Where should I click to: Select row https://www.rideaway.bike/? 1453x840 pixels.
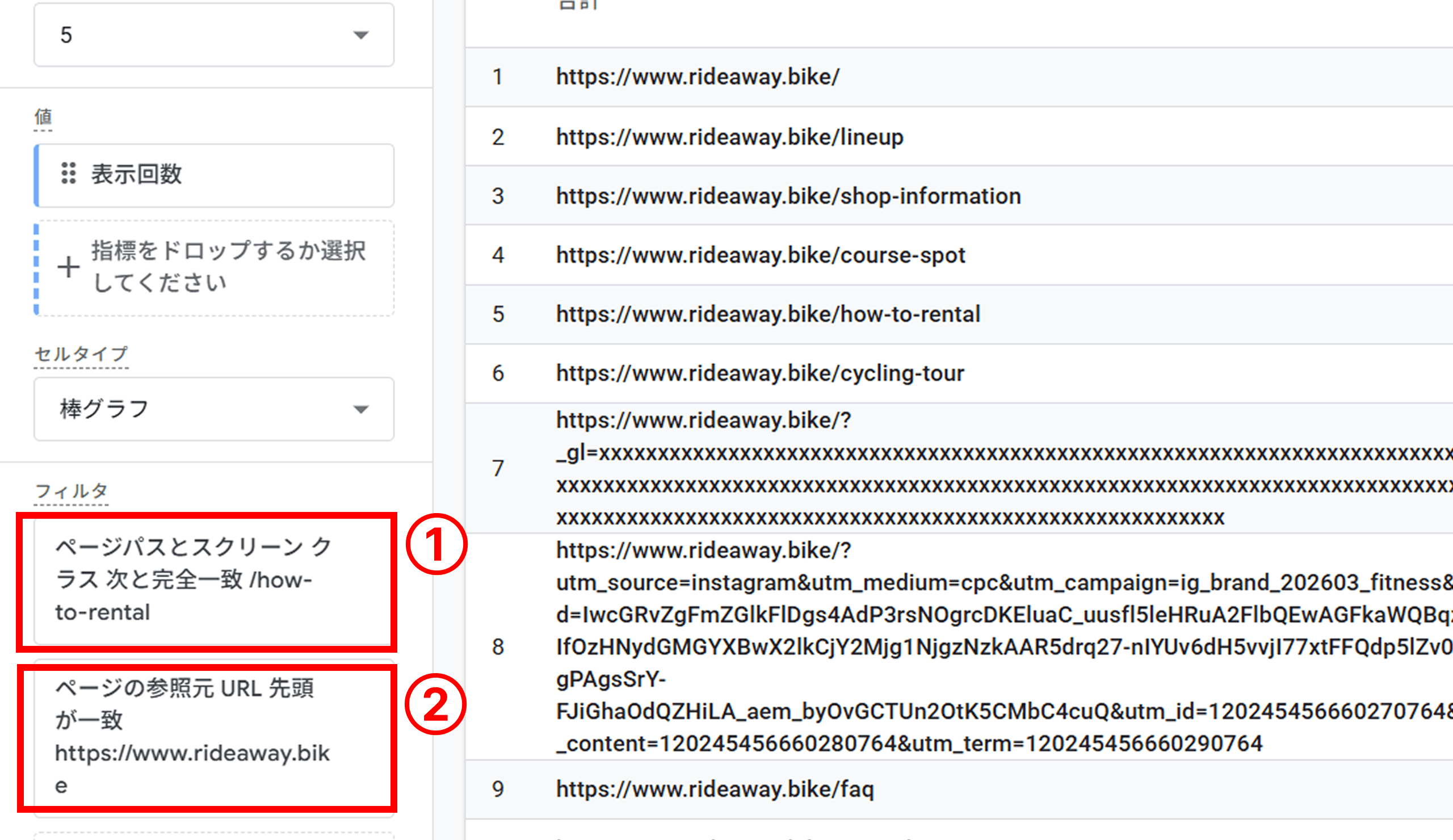click(959, 77)
